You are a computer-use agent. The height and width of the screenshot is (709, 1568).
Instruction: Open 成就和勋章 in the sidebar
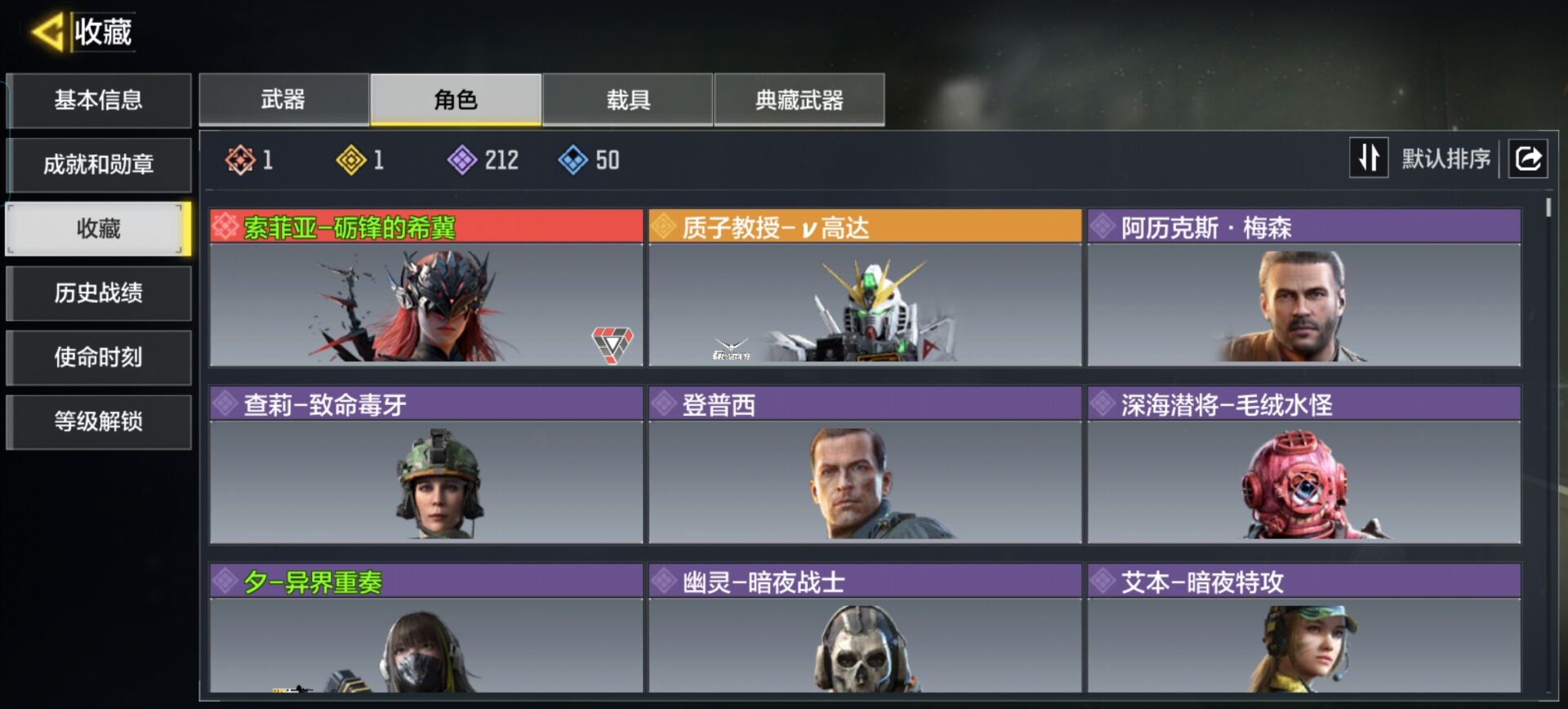[99, 164]
